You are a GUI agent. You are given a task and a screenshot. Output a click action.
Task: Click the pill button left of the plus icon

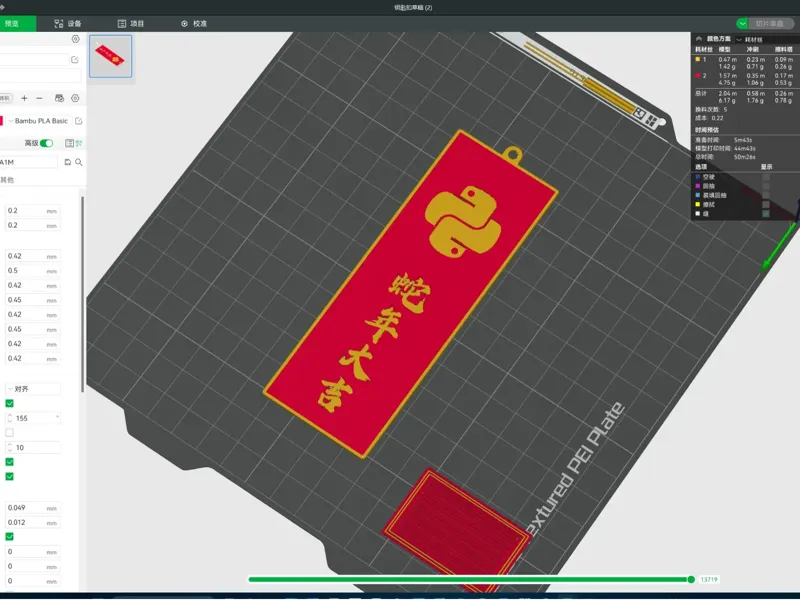click(x=6, y=98)
